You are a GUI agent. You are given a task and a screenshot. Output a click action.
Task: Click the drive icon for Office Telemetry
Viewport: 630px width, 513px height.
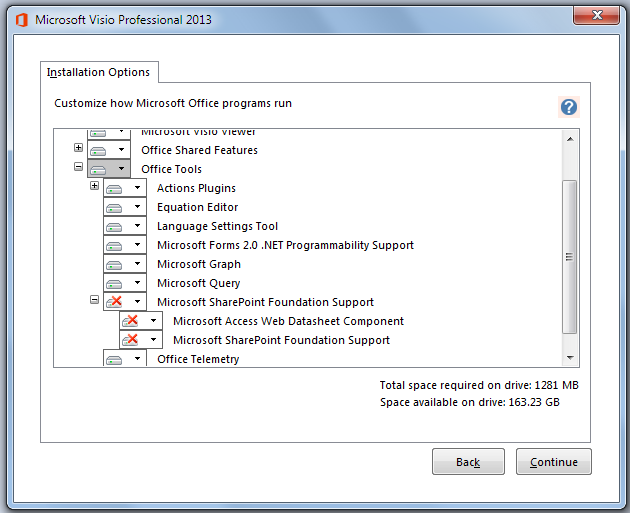point(114,360)
